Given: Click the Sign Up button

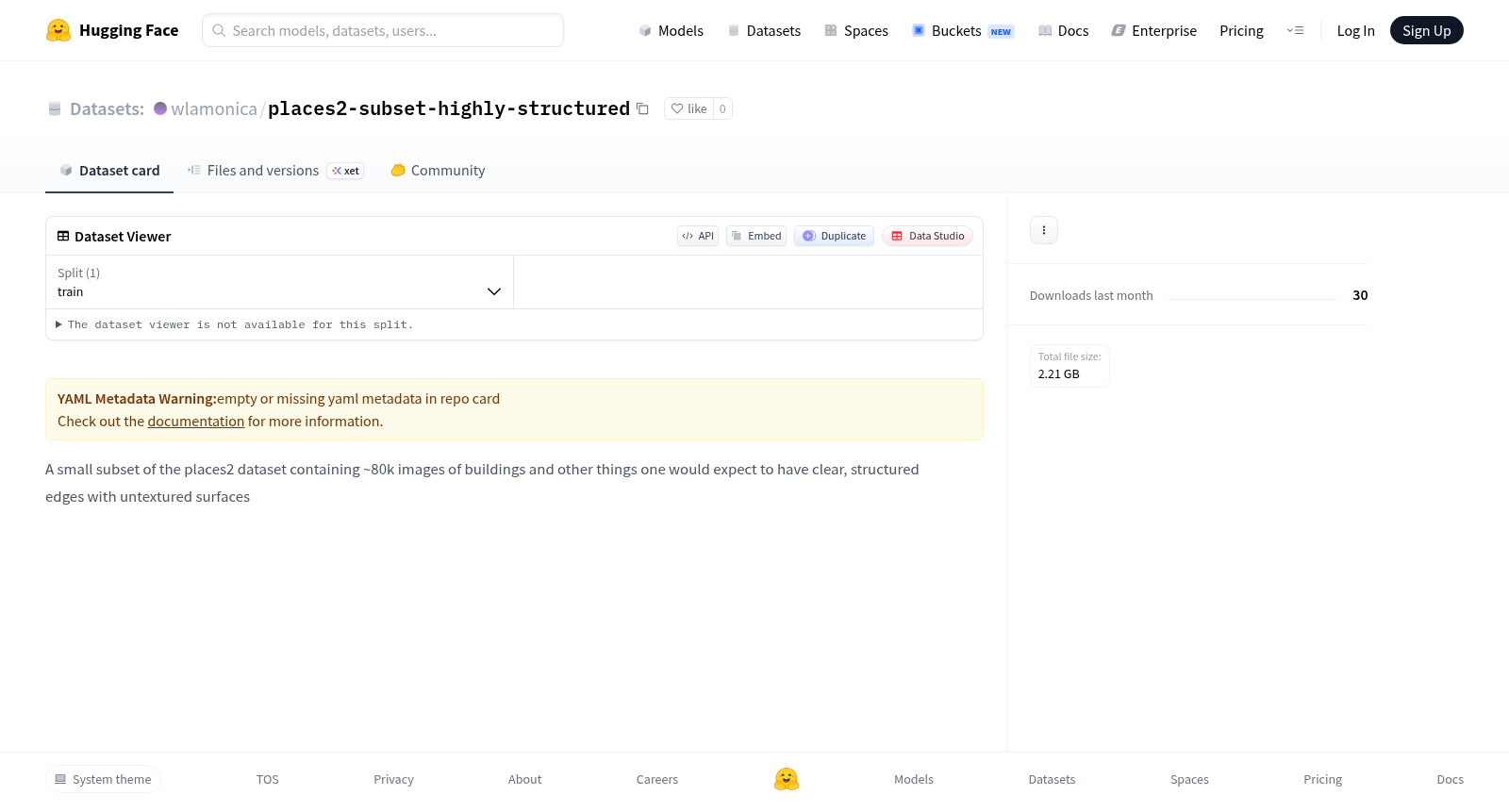Looking at the screenshot, I should [x=1426, y=30].
